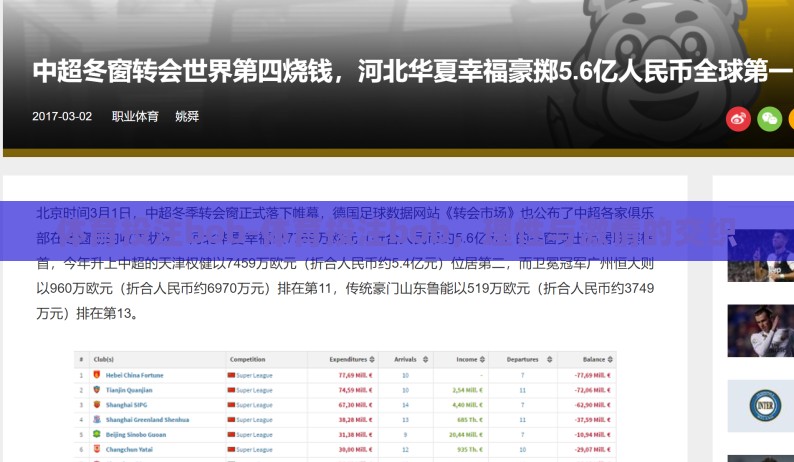794x462 pixels.
Task: Click the Changchun Yatai club crest
Action: click(x=97, y=449)
